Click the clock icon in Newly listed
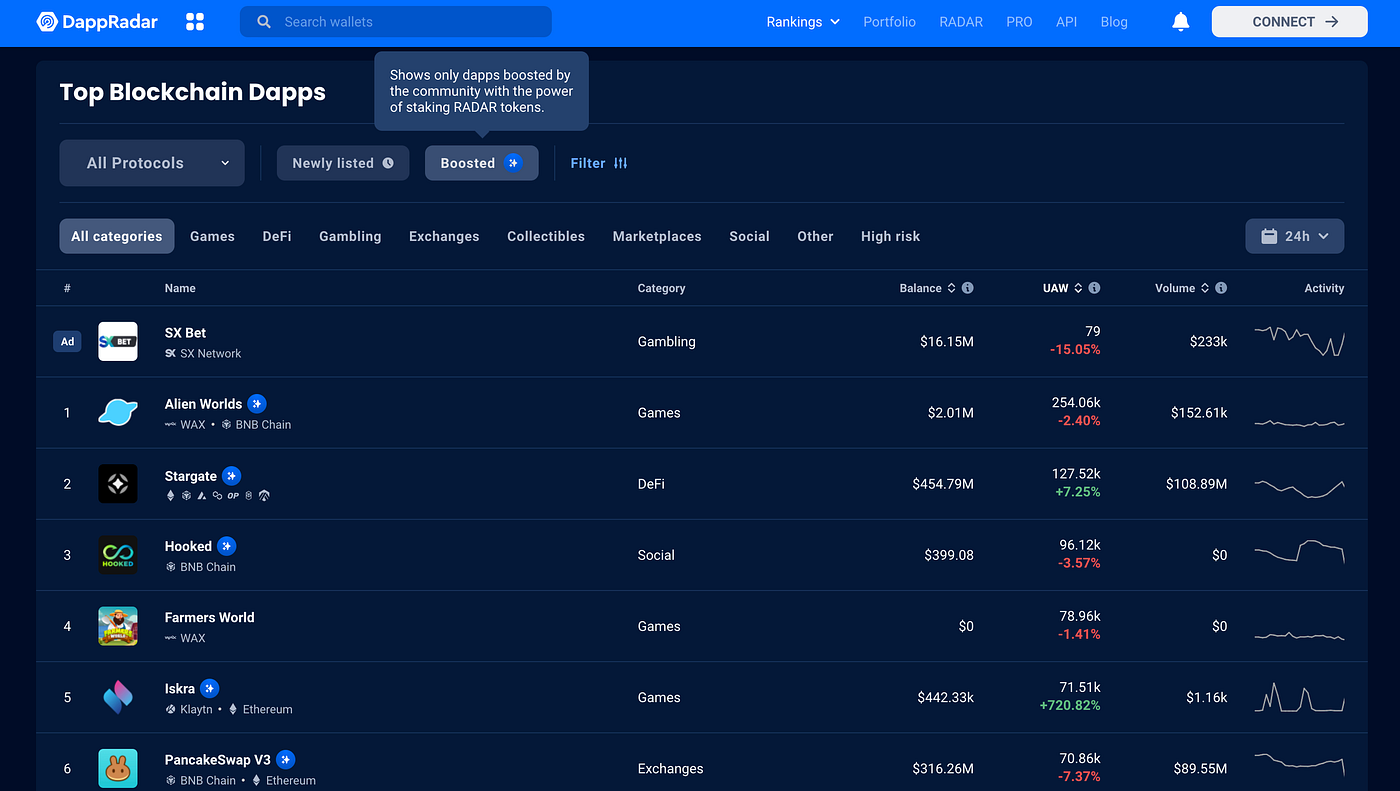Screen dimensions: 1400x791 [388, 163]
